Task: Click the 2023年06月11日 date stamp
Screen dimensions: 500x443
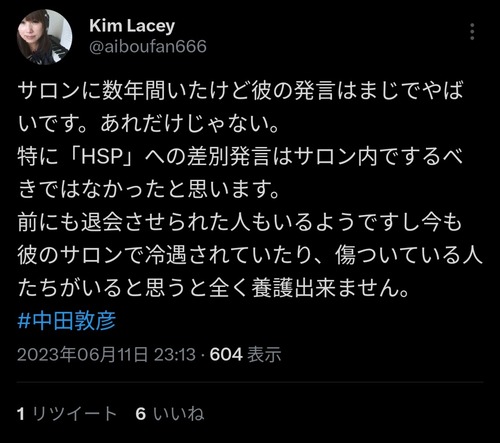Action: (x=82, y=354)
